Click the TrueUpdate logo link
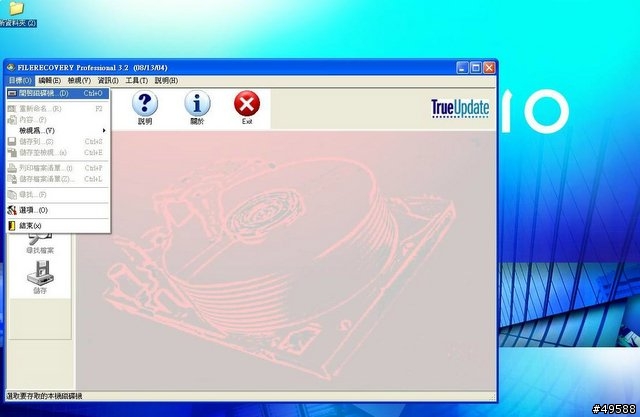640x417 pixels. [x=460, y=109]
